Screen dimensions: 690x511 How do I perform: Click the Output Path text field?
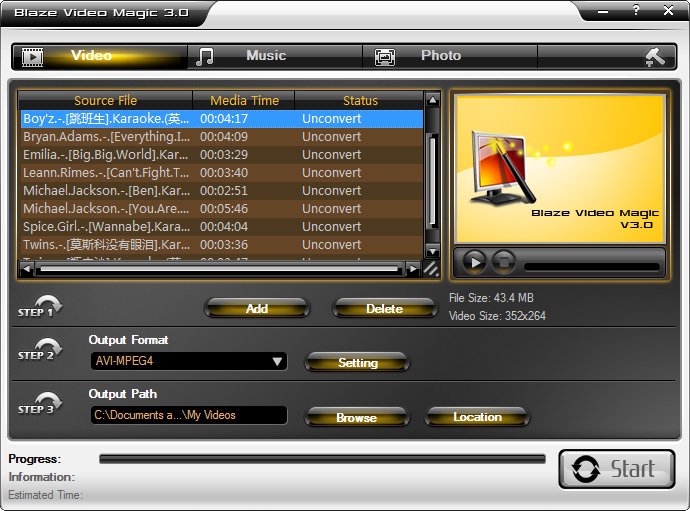tap(189, 415)
